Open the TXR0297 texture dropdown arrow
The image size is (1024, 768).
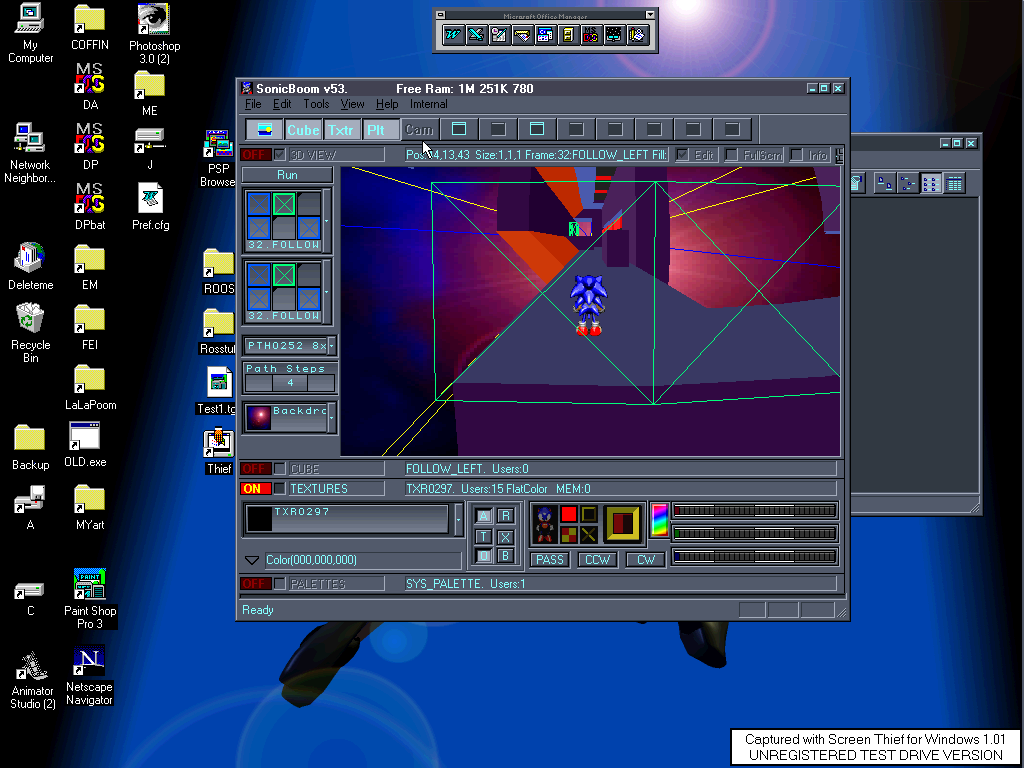(x=458, y=520)
